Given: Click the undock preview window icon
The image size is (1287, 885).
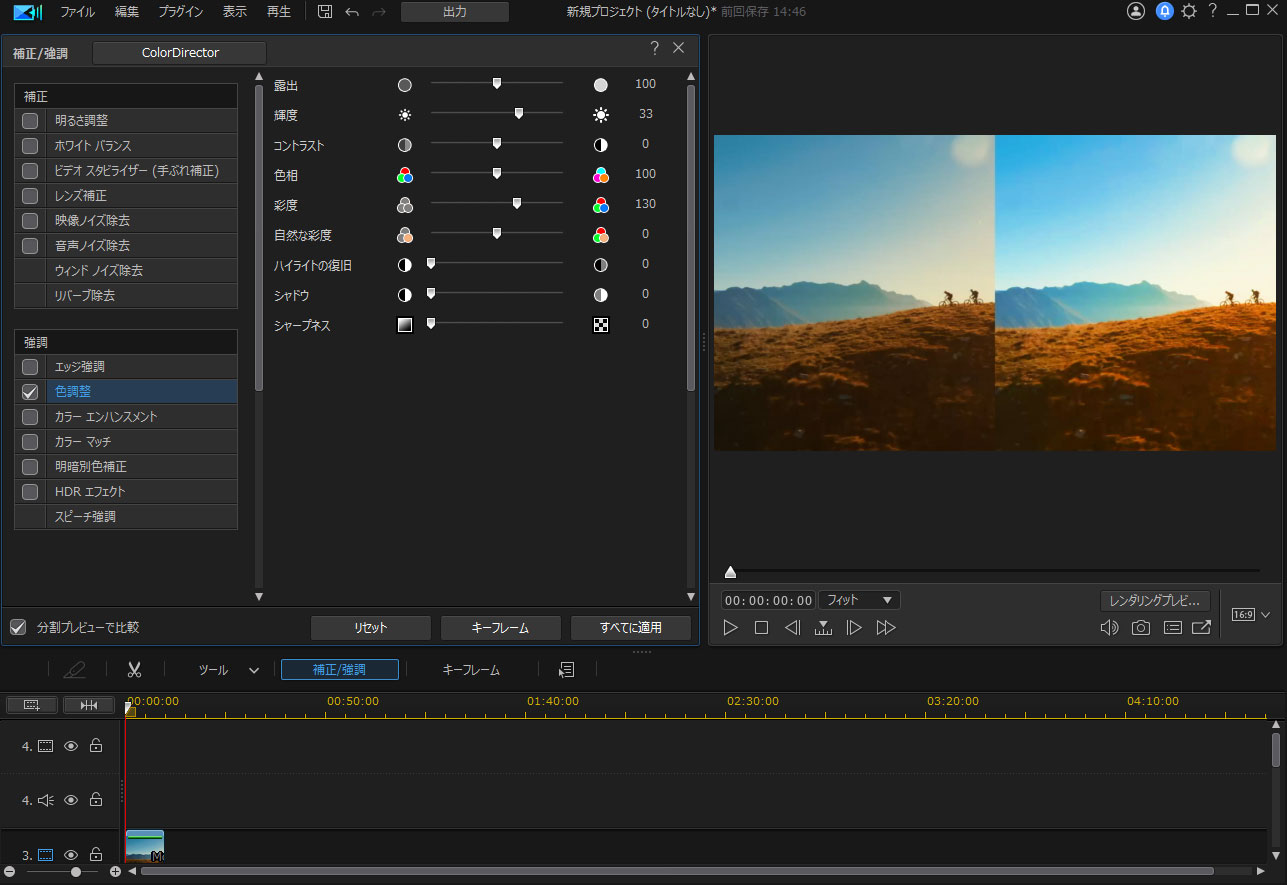Looking at the screenshot, I should [x=1201, y=628].
